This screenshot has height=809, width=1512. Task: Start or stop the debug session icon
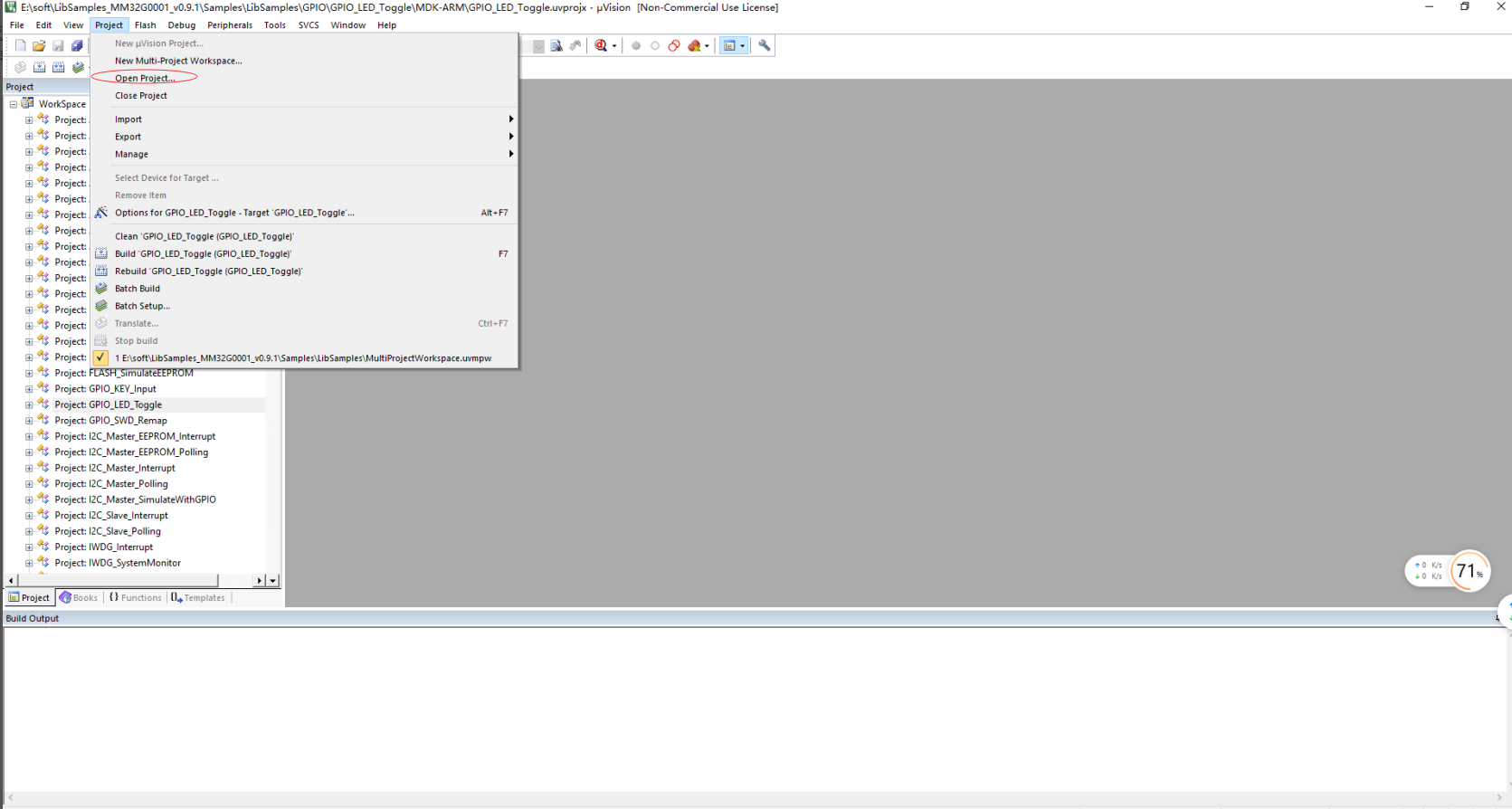[x=601, y=45]
